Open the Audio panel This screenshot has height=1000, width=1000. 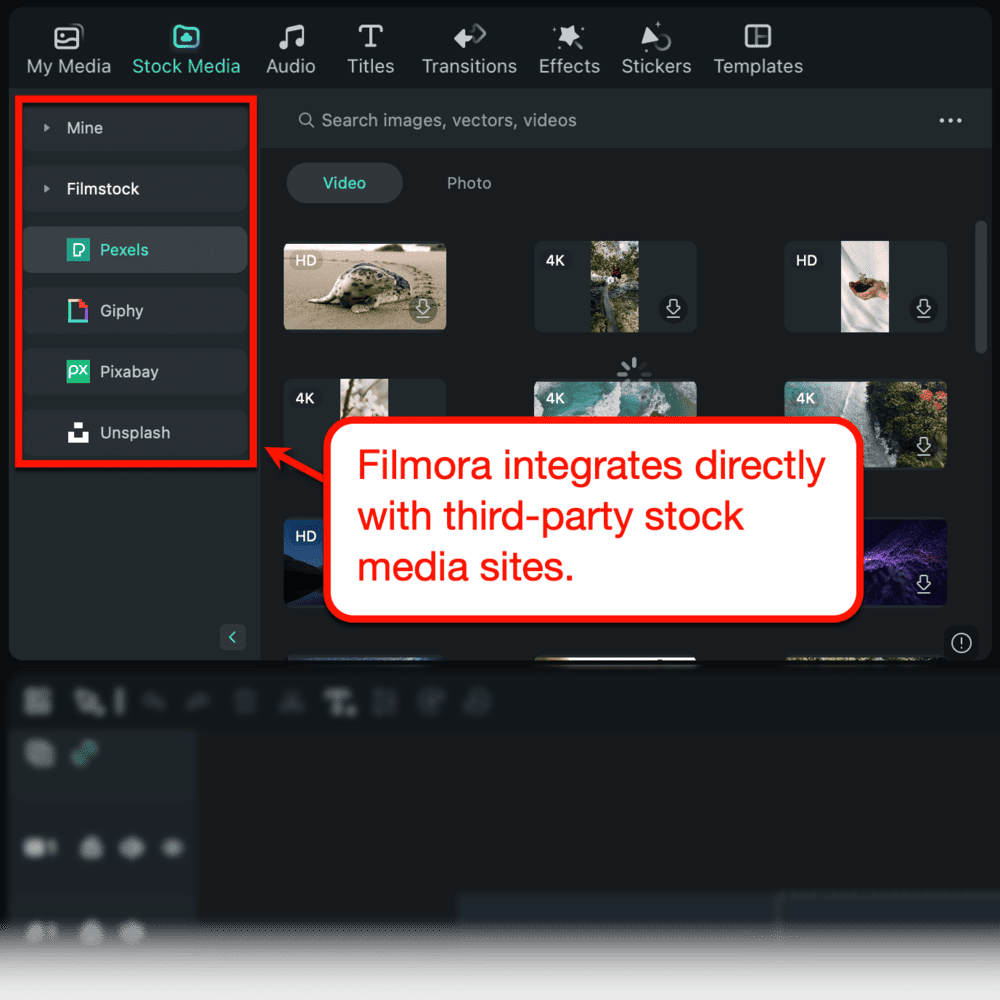click(290, 45)
